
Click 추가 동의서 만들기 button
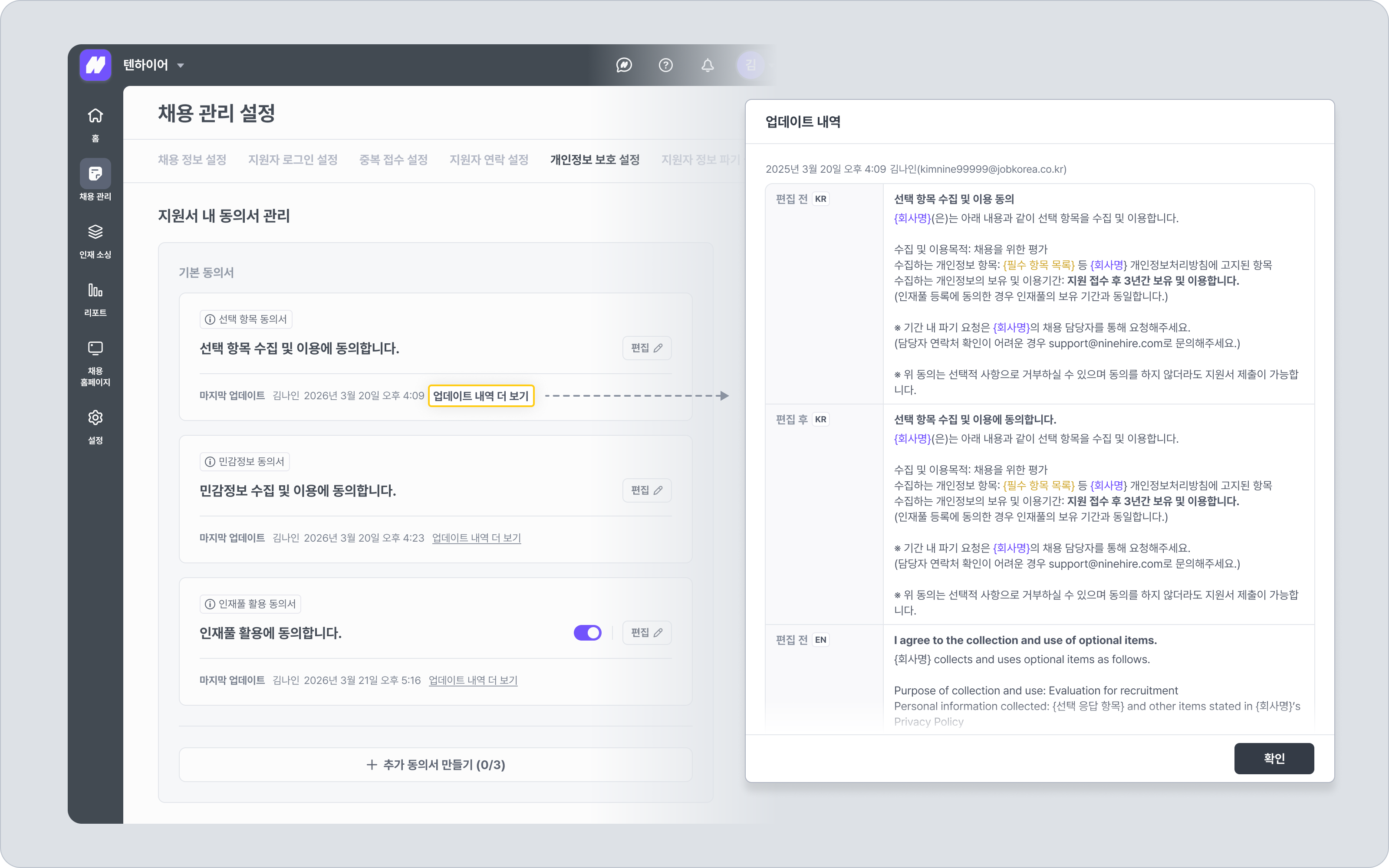[x=436, y=765]
